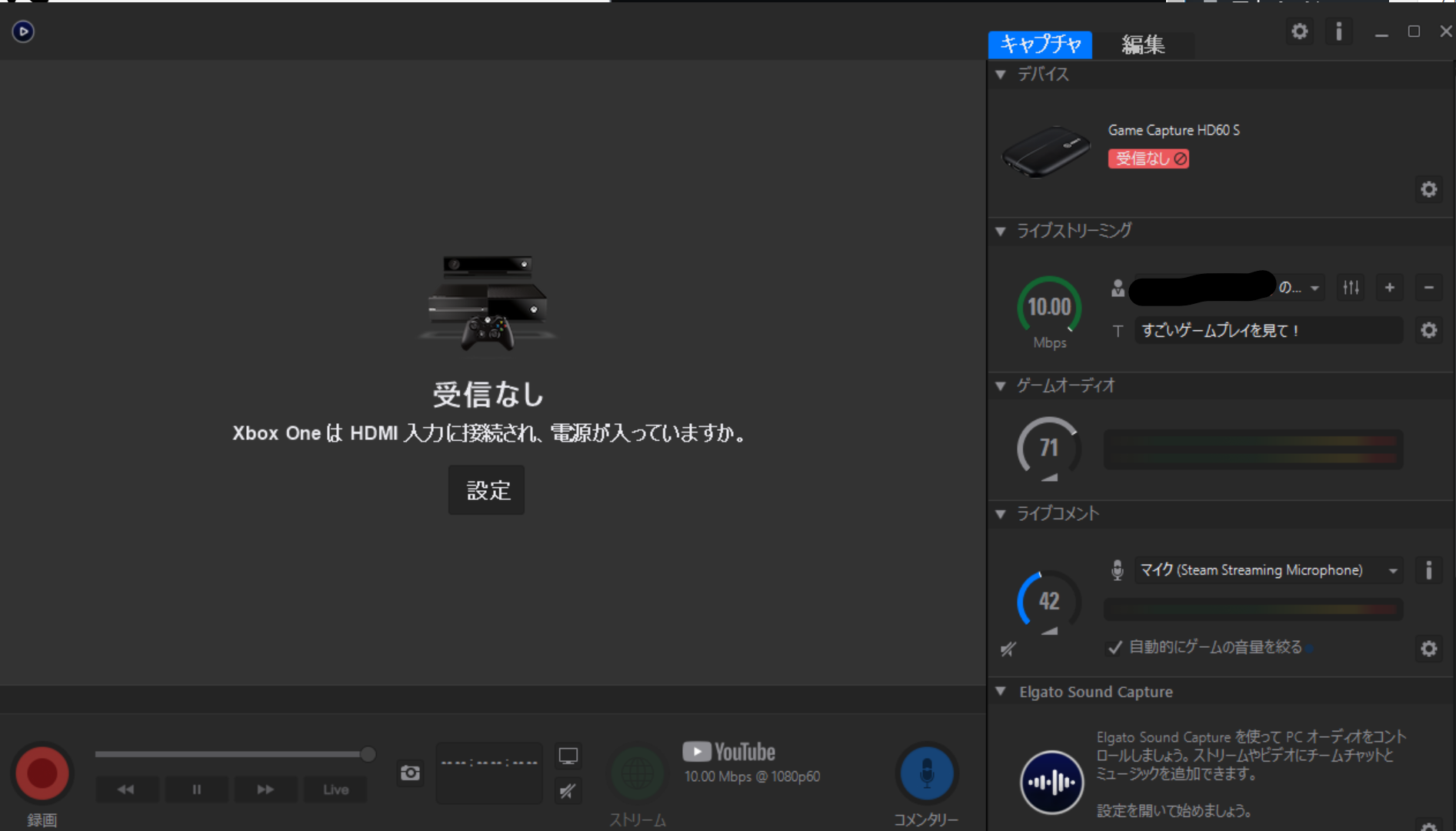Screen dimensions: 1456x831
Task: Open stream mixer settings icon
Action: click(x=1351, y=288)
